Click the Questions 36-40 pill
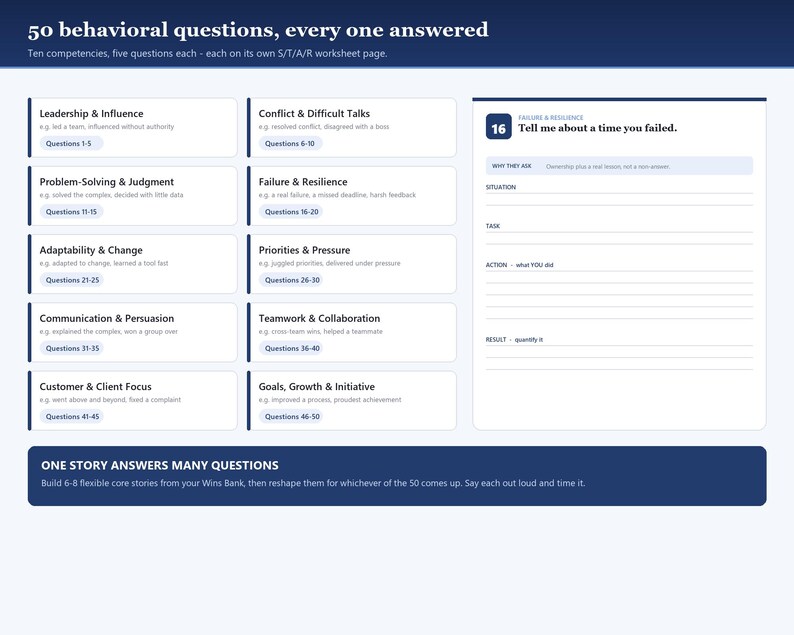The image size is (794, 635). click(292, 348)
